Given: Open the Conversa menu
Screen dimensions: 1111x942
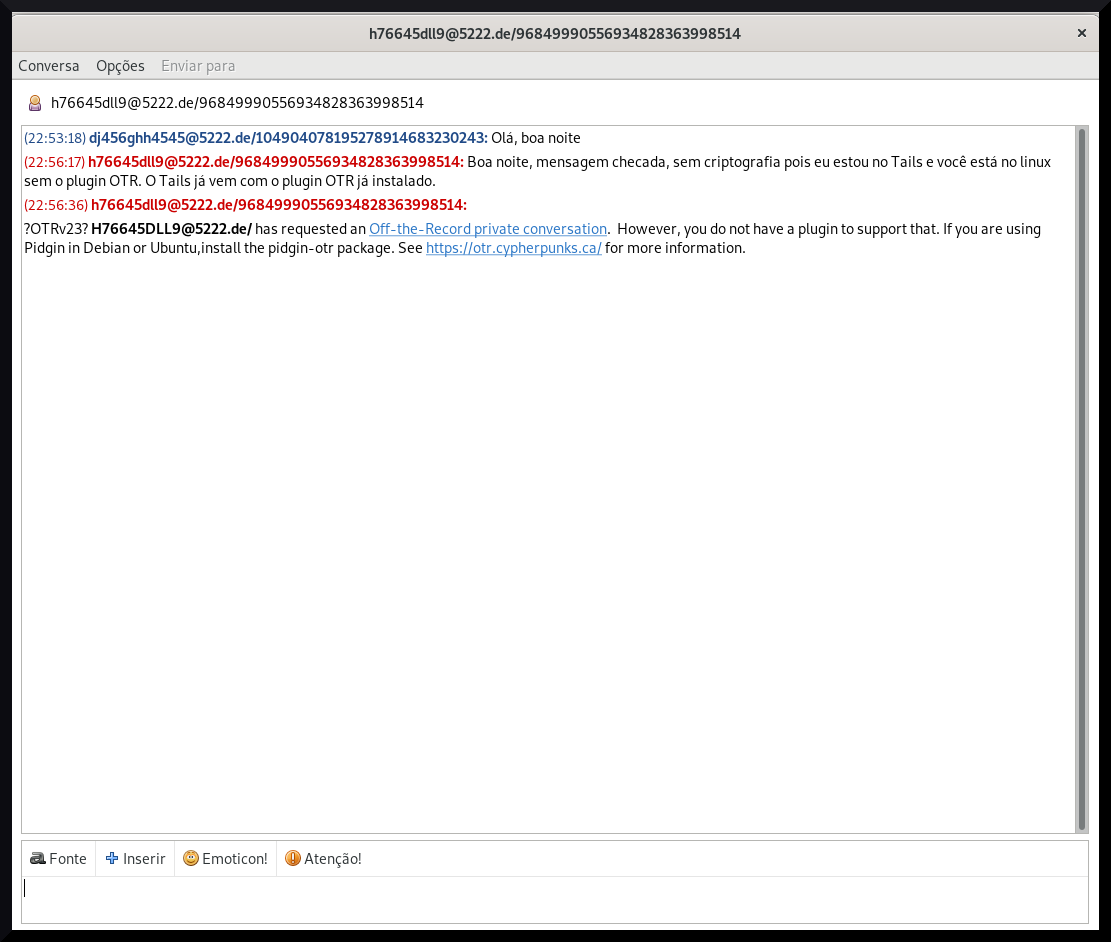Looking at the screenshot, I should point(48,66).
